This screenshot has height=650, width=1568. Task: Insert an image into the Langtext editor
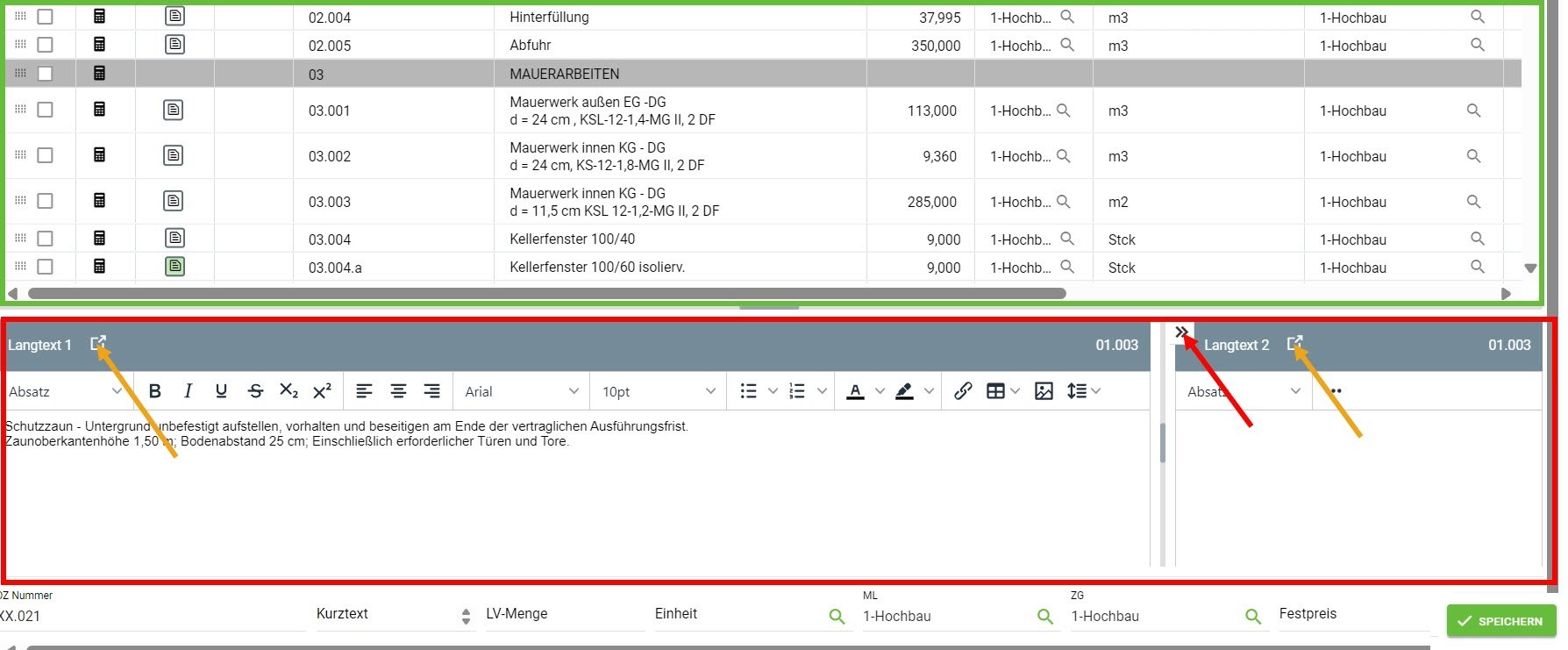[1044, 391]
